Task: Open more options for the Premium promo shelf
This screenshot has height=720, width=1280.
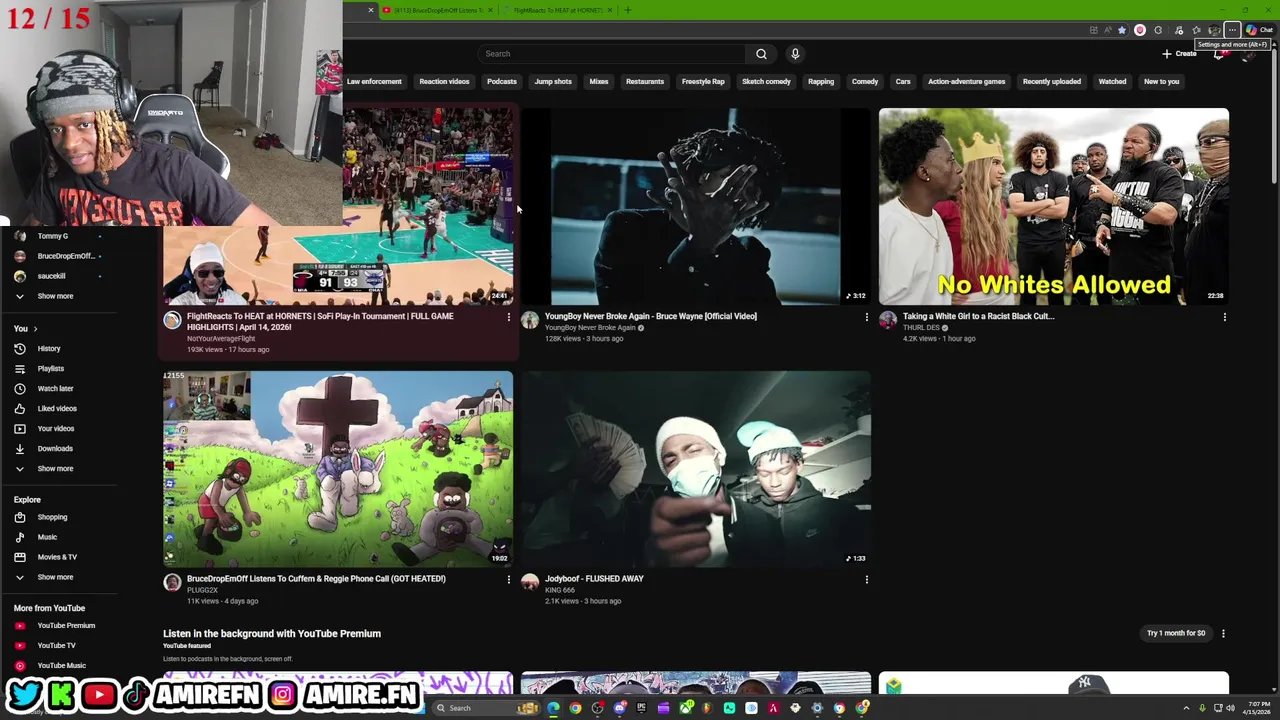Action: (x=1223, y=633)
